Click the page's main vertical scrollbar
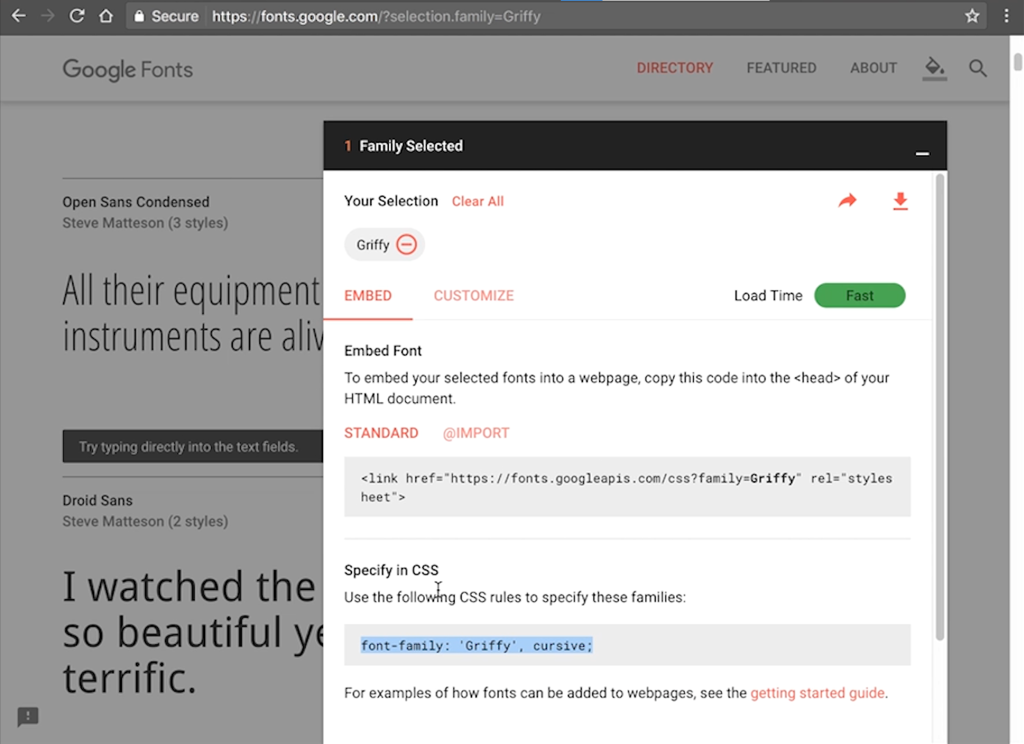Image resolution: width=1024 pixels, height=744 pixels. (x=1017, y=62)
